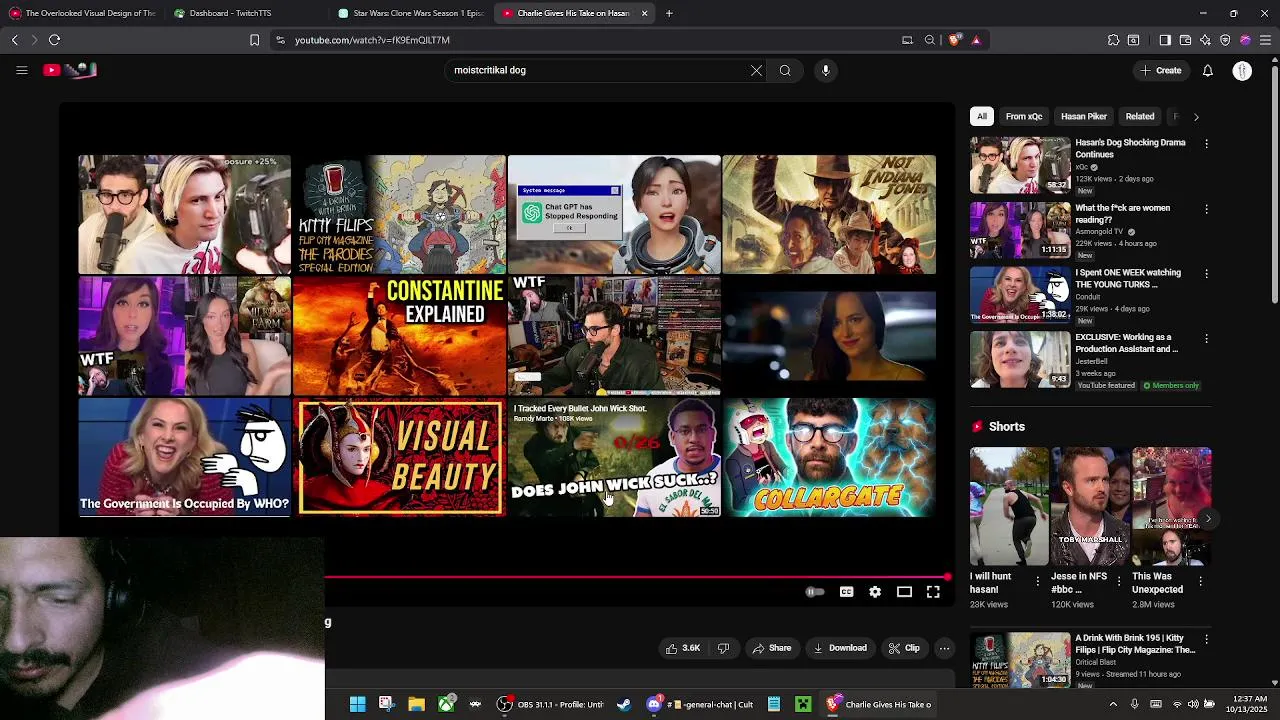1280x720 pixels.
Task: Select the Related filter chip
Action: tap(1140, 116)
